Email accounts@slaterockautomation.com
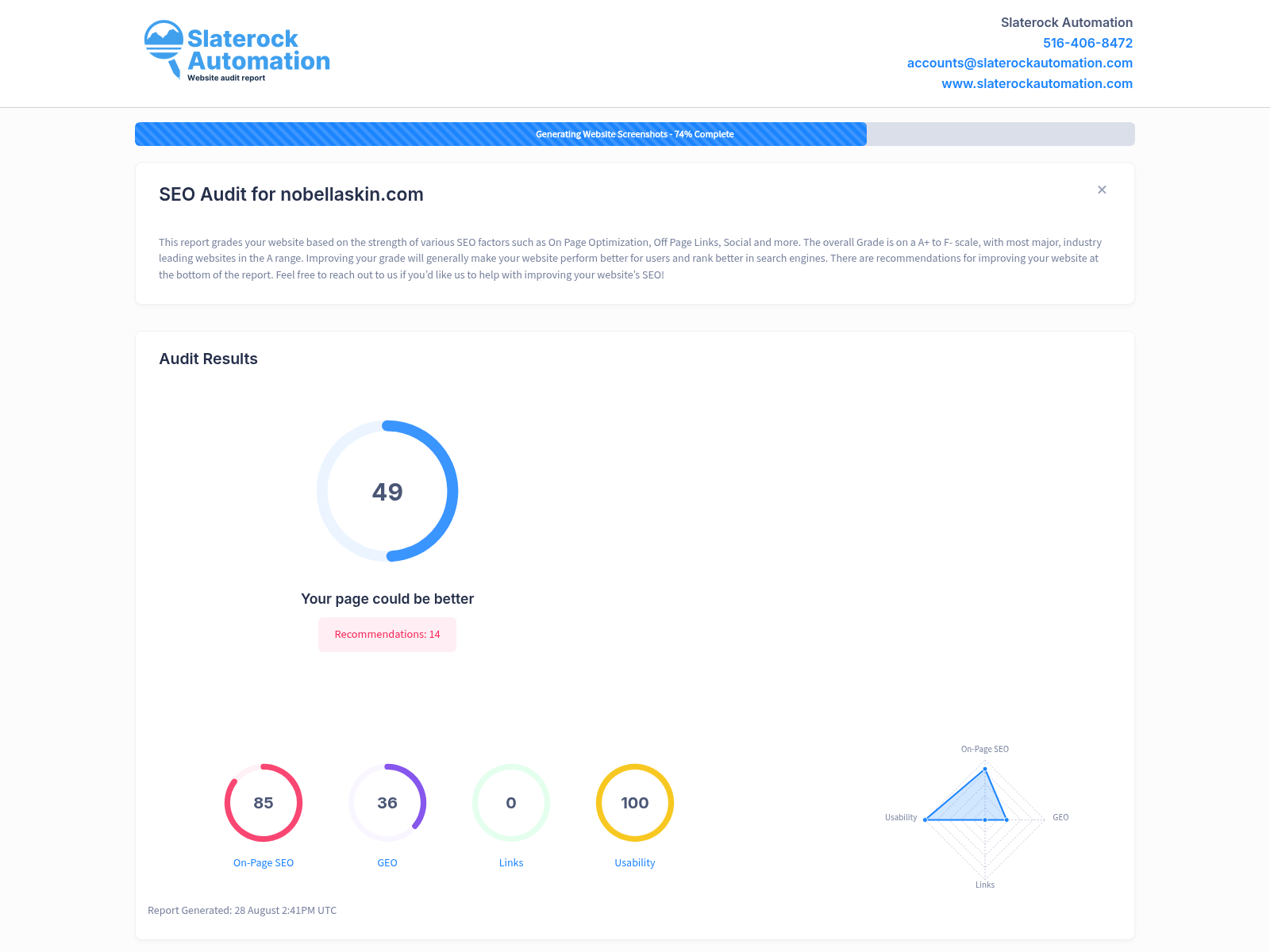1270x952 pixels. click(1020, 63)
